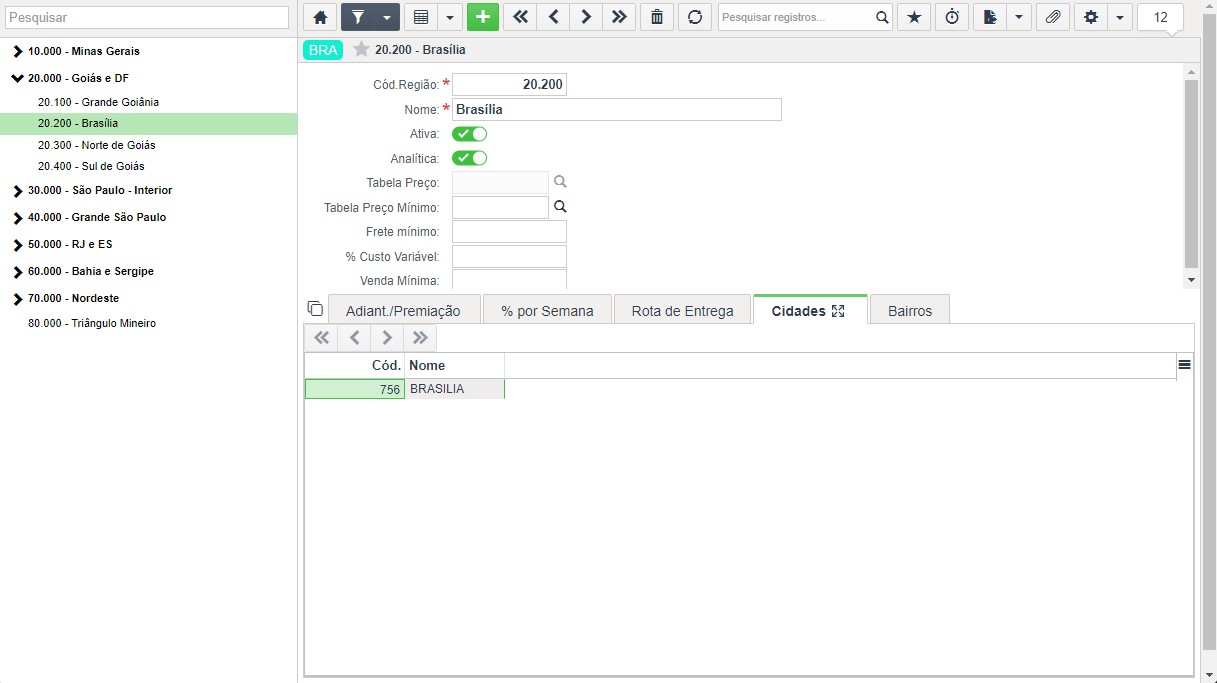The height and width of the screenshot is (683, 1217).
Task: Mark Brasília as favorite with gray star
Action: point(361,49)
